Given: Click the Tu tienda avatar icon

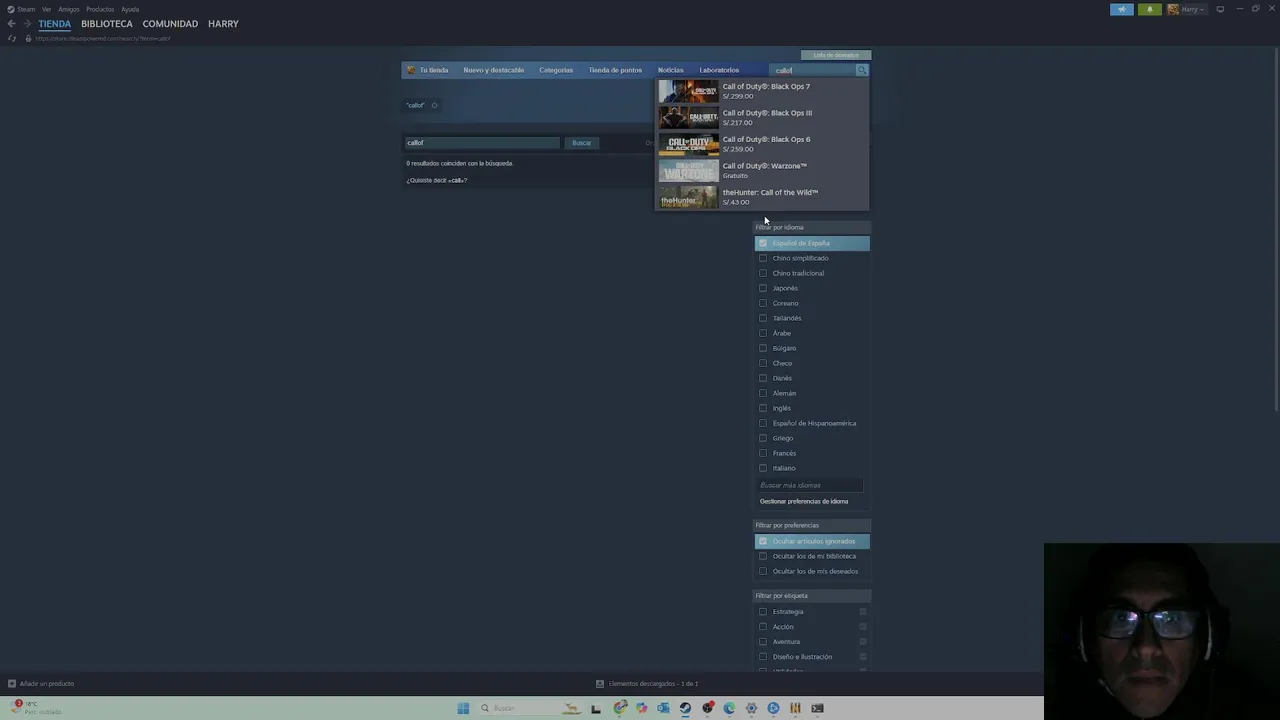Looking at the screenshot, I should coord(411,70).
